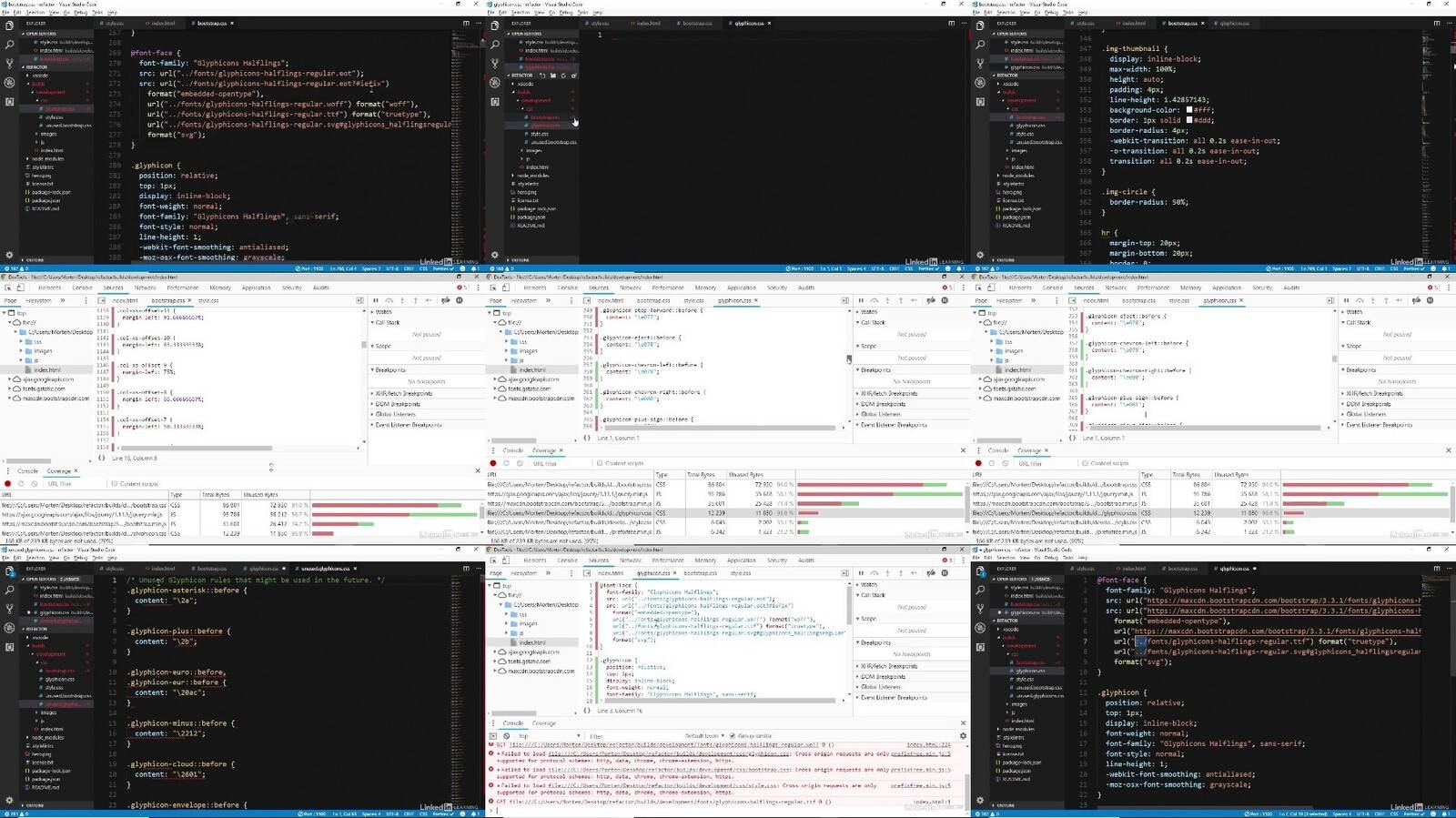The image size is (1456, 818).
Task: Switch to Coverage tab beside the active Console tab
Action: [543, 723]
